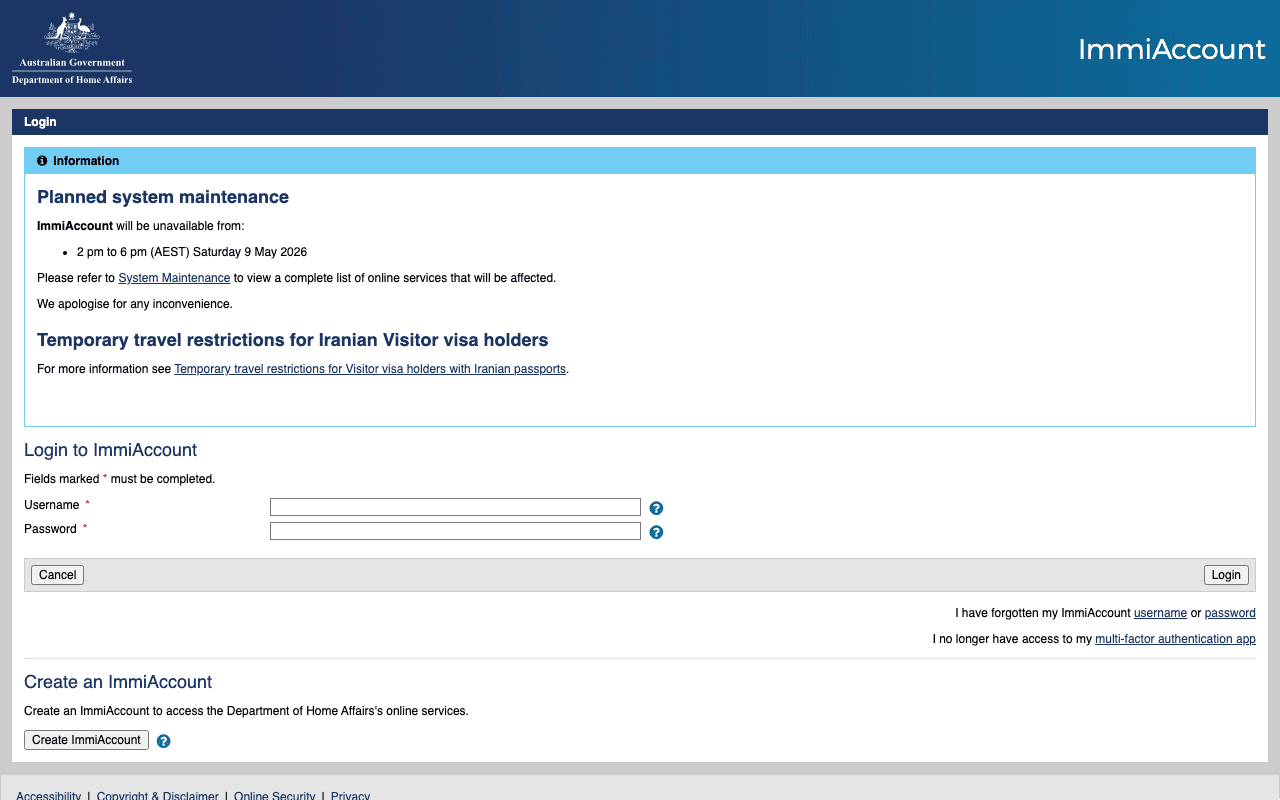Click the Information notice icon
Screen dimensions: 1280x800
pos(42,161)
